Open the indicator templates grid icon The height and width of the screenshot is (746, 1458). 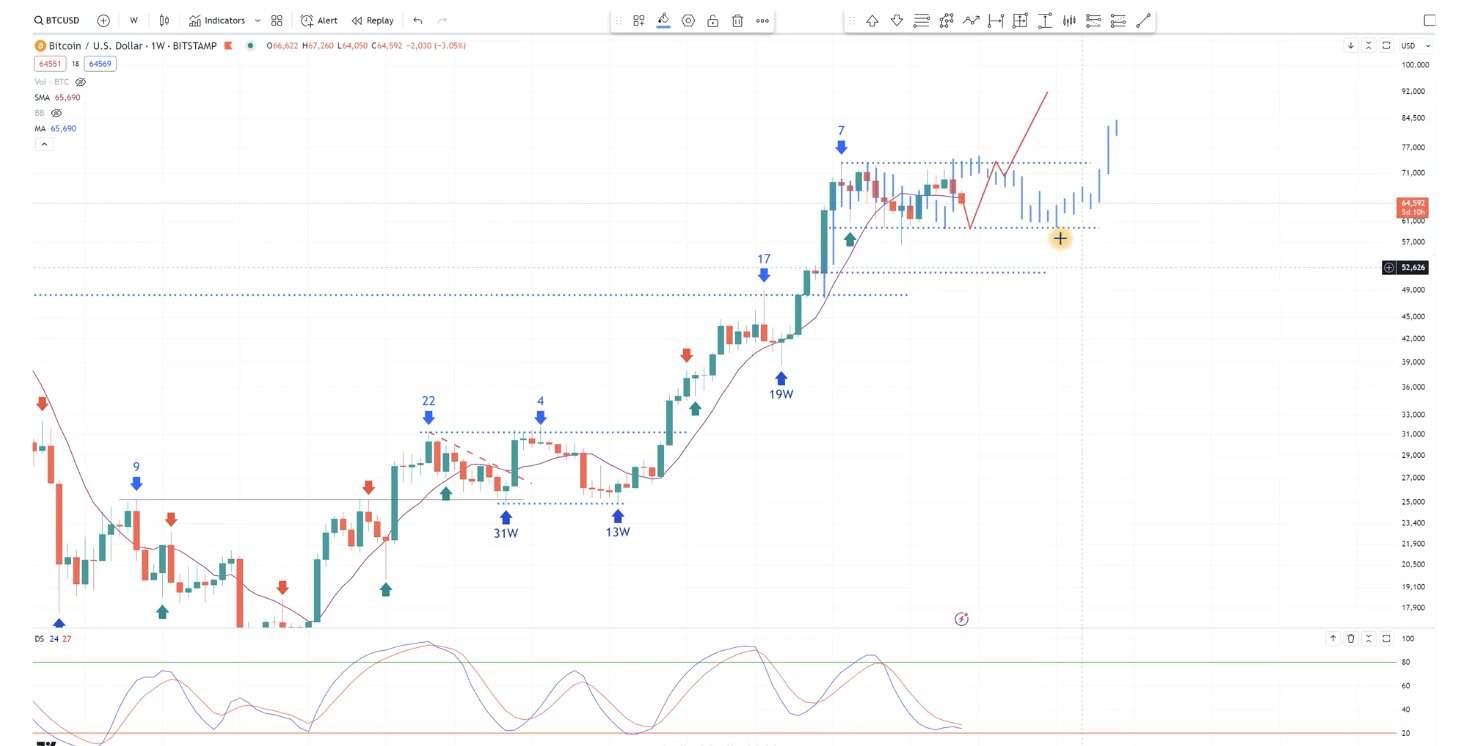277,20
